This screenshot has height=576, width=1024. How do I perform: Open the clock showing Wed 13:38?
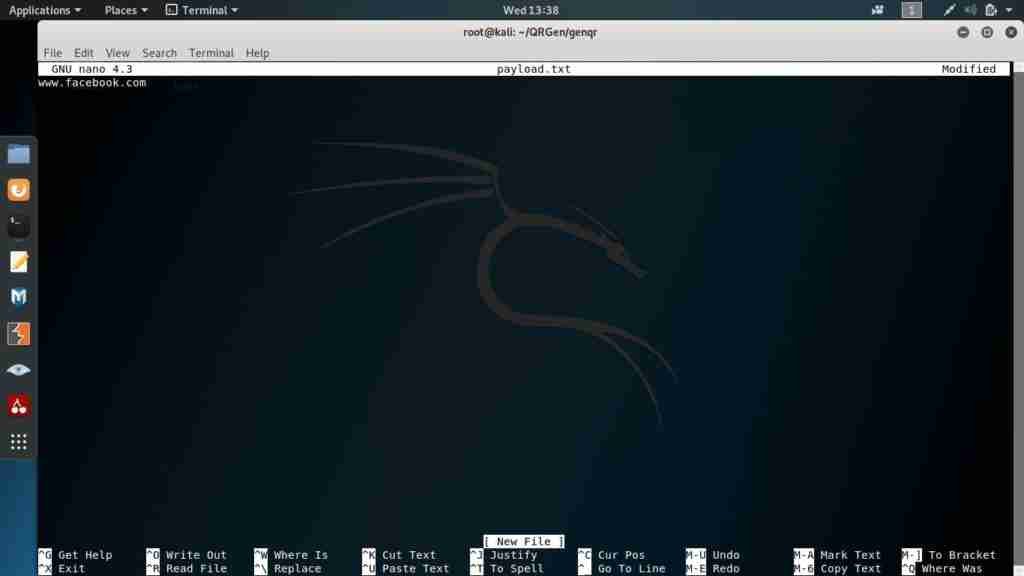click(x=530, y=10)
